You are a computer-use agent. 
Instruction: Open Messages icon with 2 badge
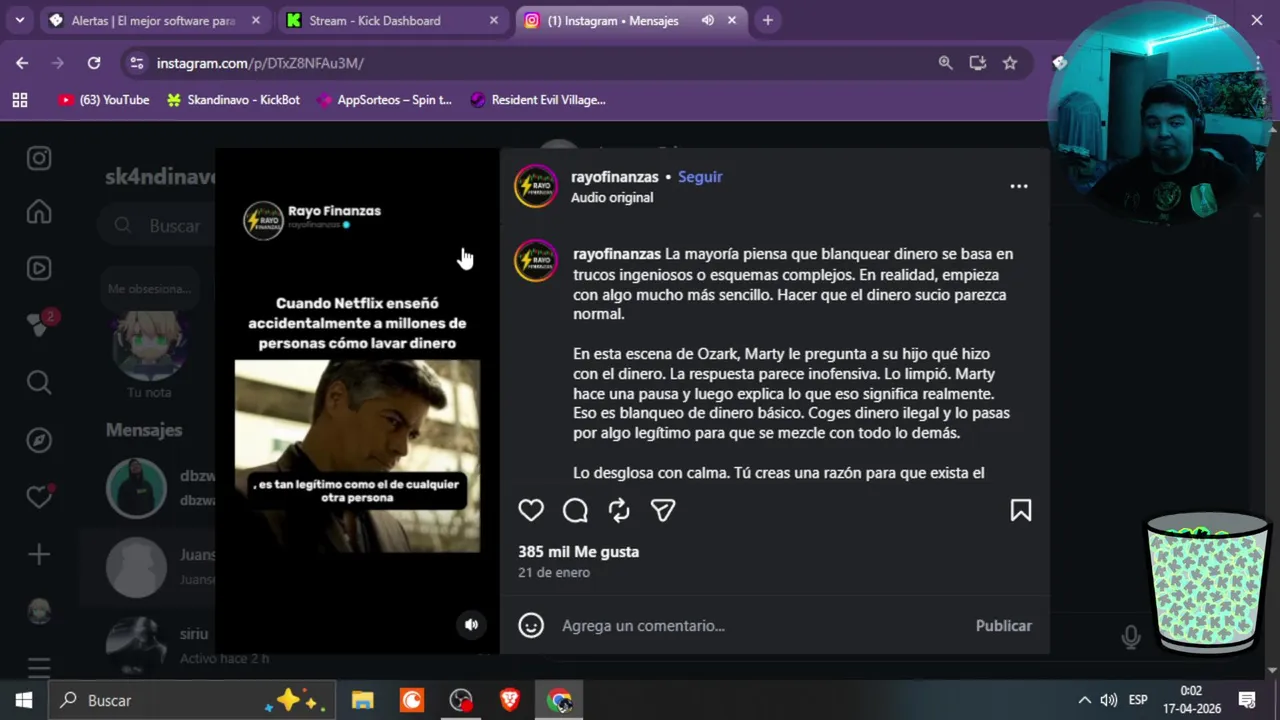tap(41, 323)
